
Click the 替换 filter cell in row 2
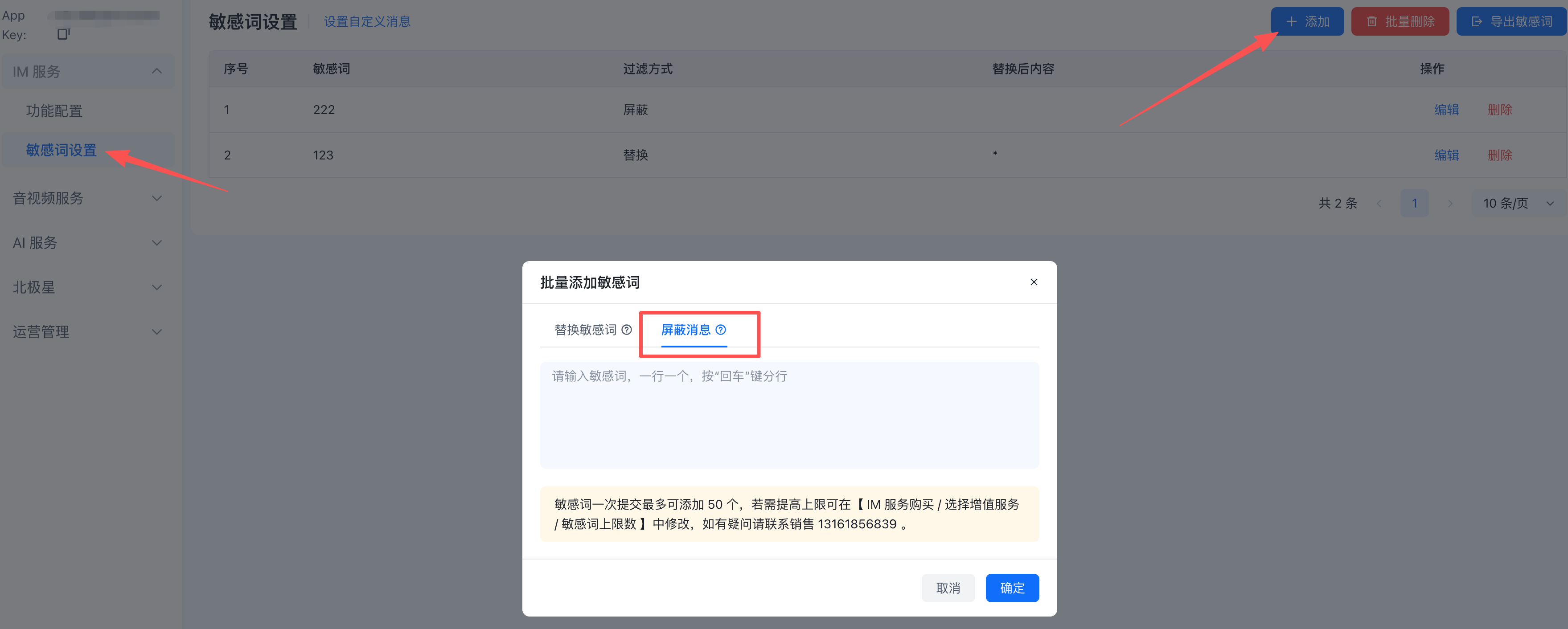[x=636, y=155]
